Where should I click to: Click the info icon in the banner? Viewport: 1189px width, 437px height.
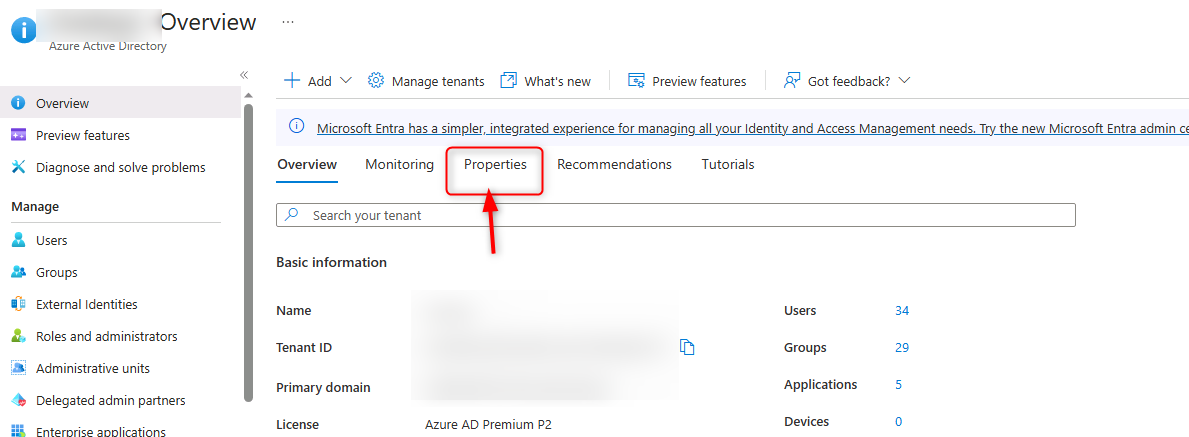click(296, 127)
